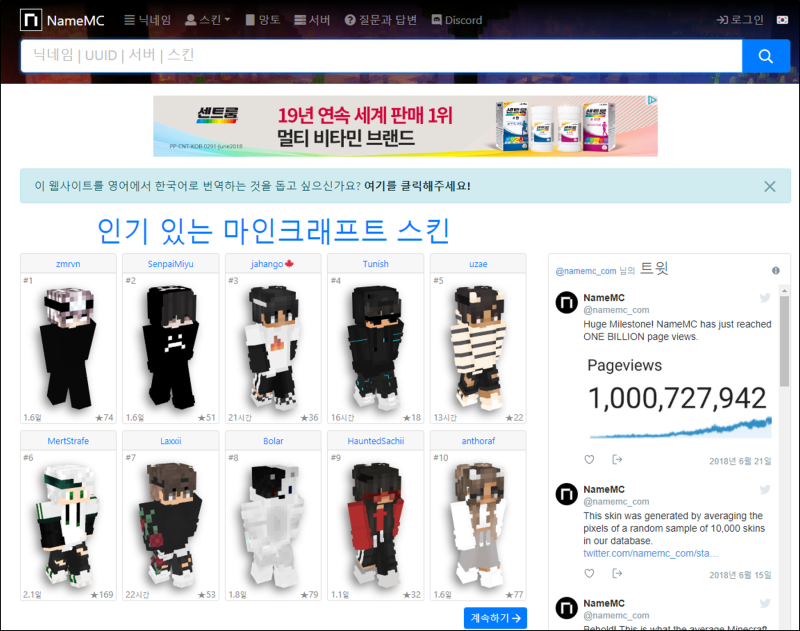
Task: Open the 인기 있는 마인크래프트 스킨 heading link
Action: point(273,231)
